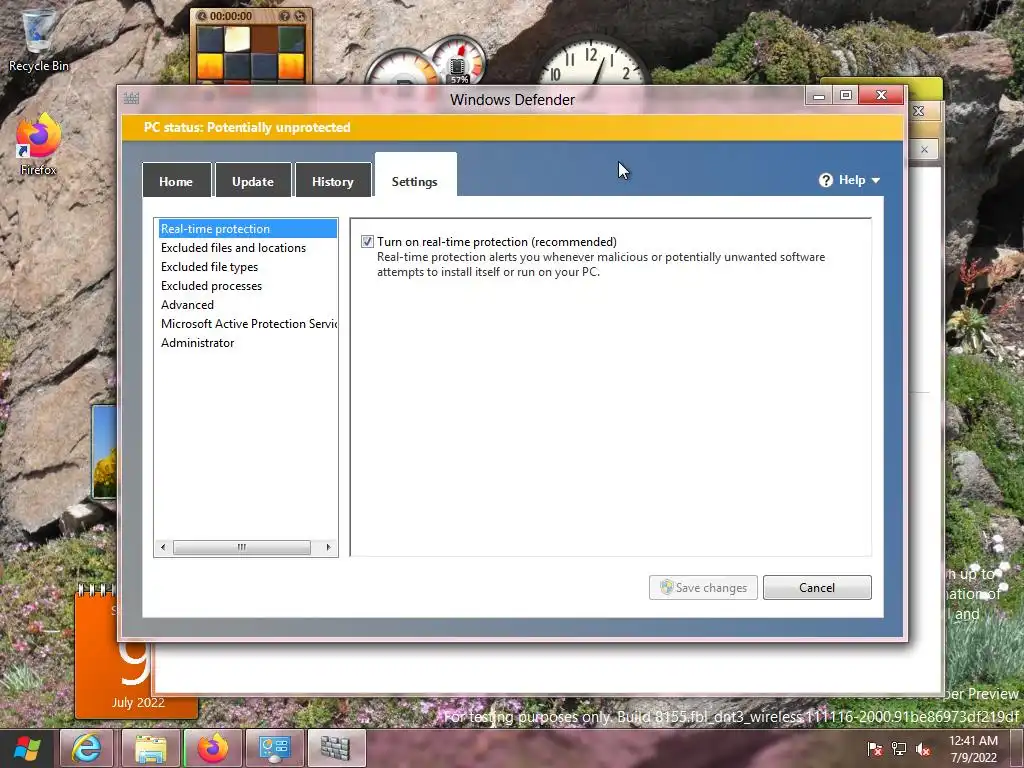Click the picture puzzle gadget
The height and width of the screenshot is (768, 1024).
[251, 47]
